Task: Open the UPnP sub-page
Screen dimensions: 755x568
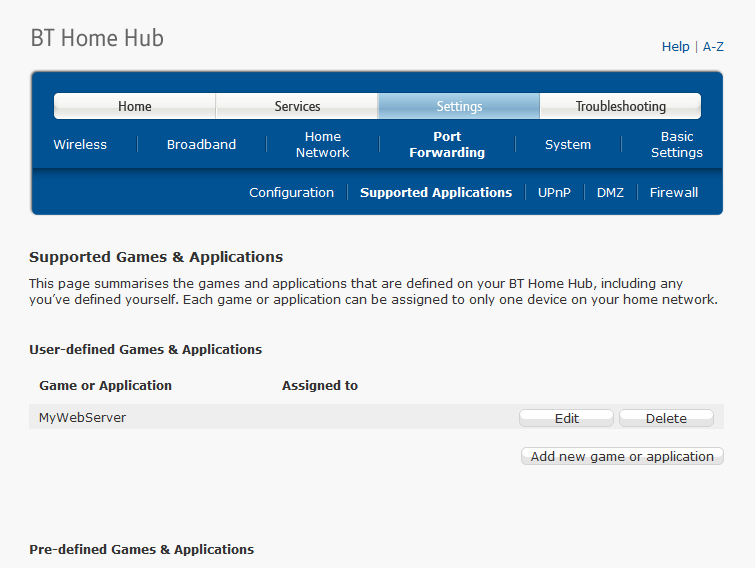Action: tap(554, 192)
